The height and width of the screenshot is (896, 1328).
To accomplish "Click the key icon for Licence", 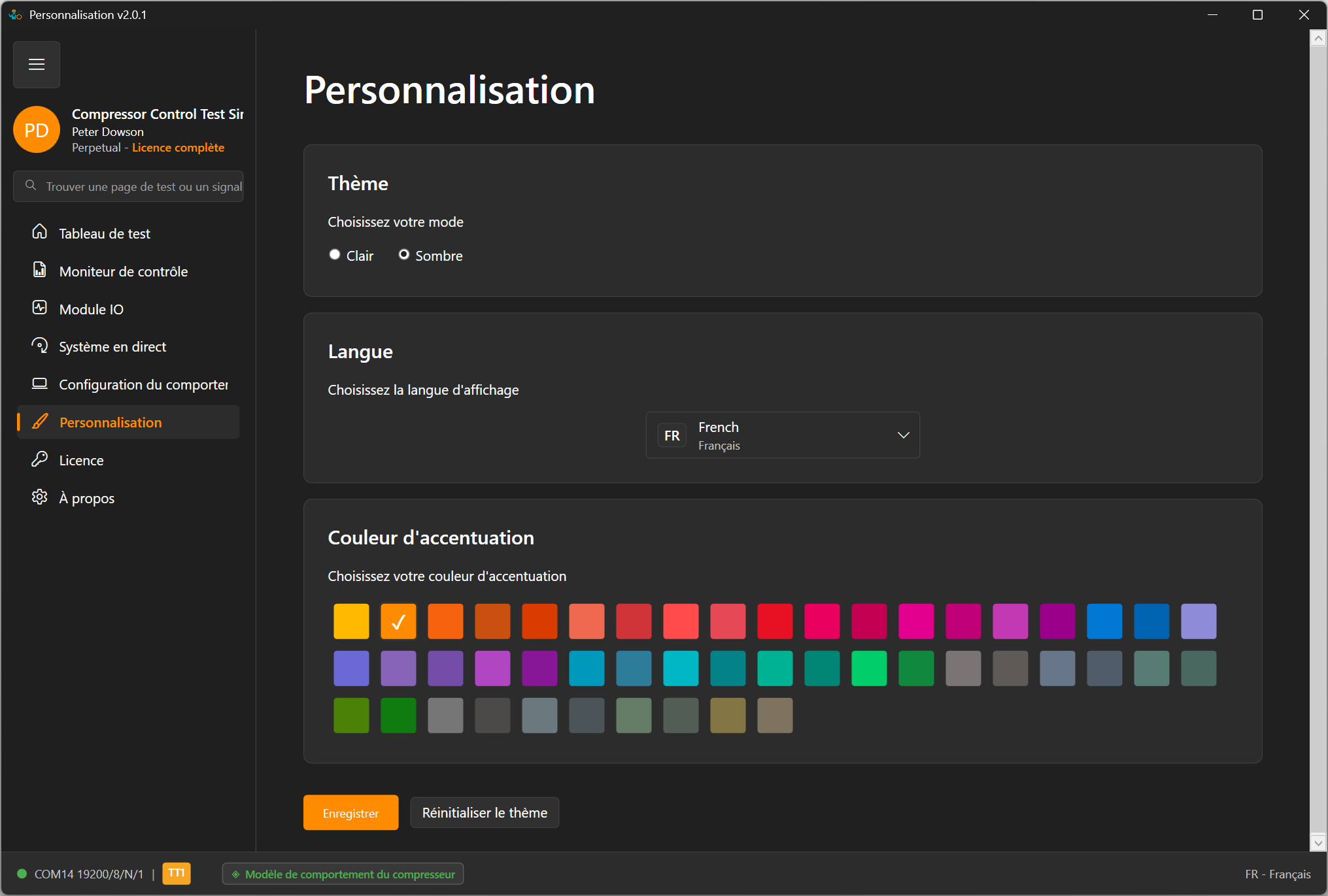I will (40, 459).
